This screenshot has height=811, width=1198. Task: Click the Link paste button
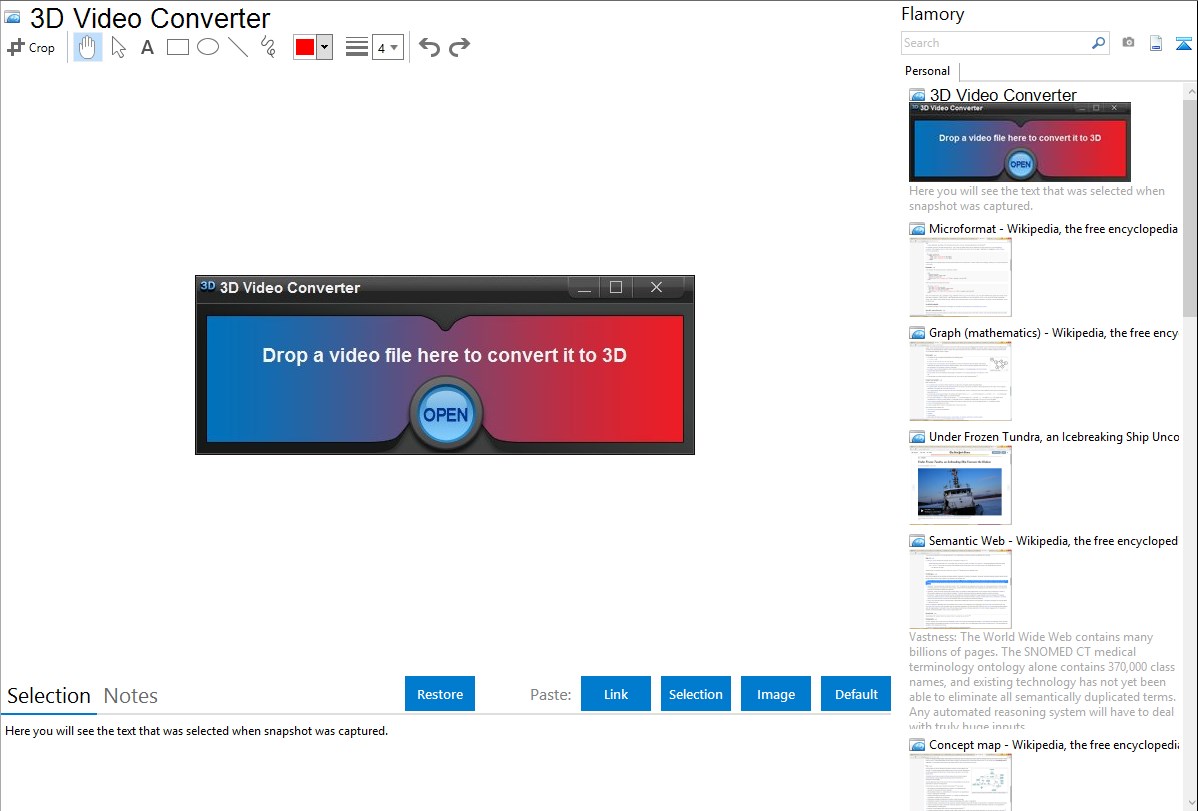click(616, 694)
